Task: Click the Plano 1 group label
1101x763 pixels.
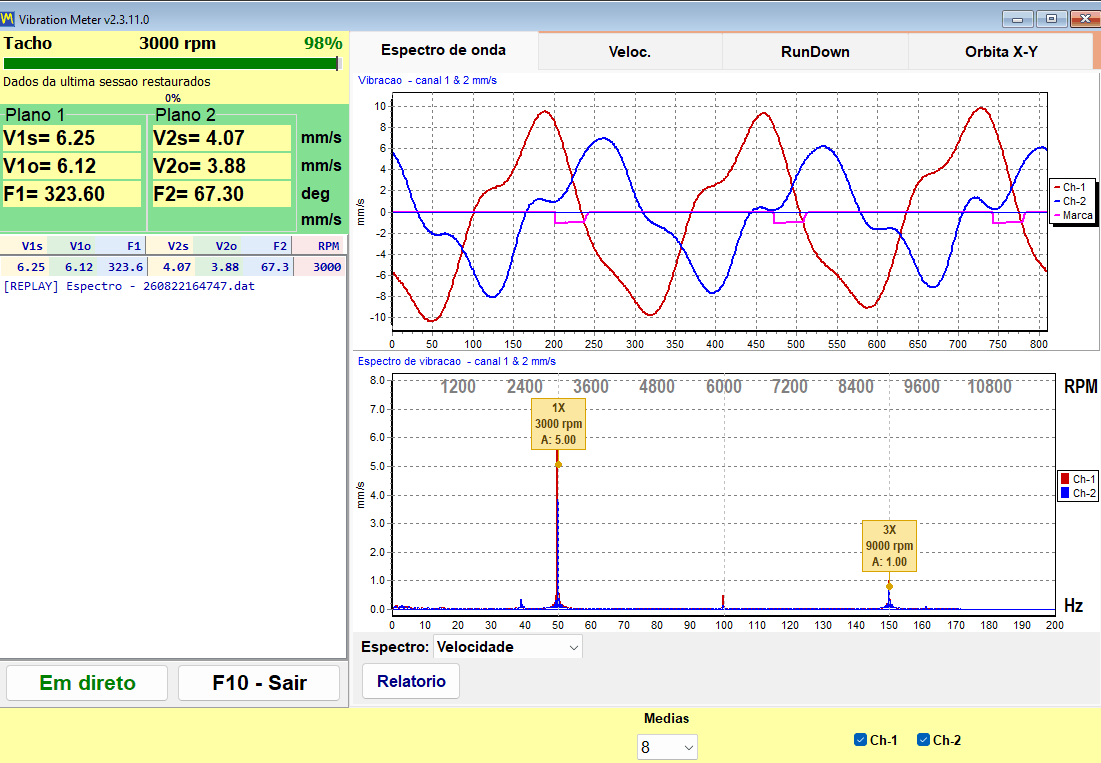Action: click(35, 114)
